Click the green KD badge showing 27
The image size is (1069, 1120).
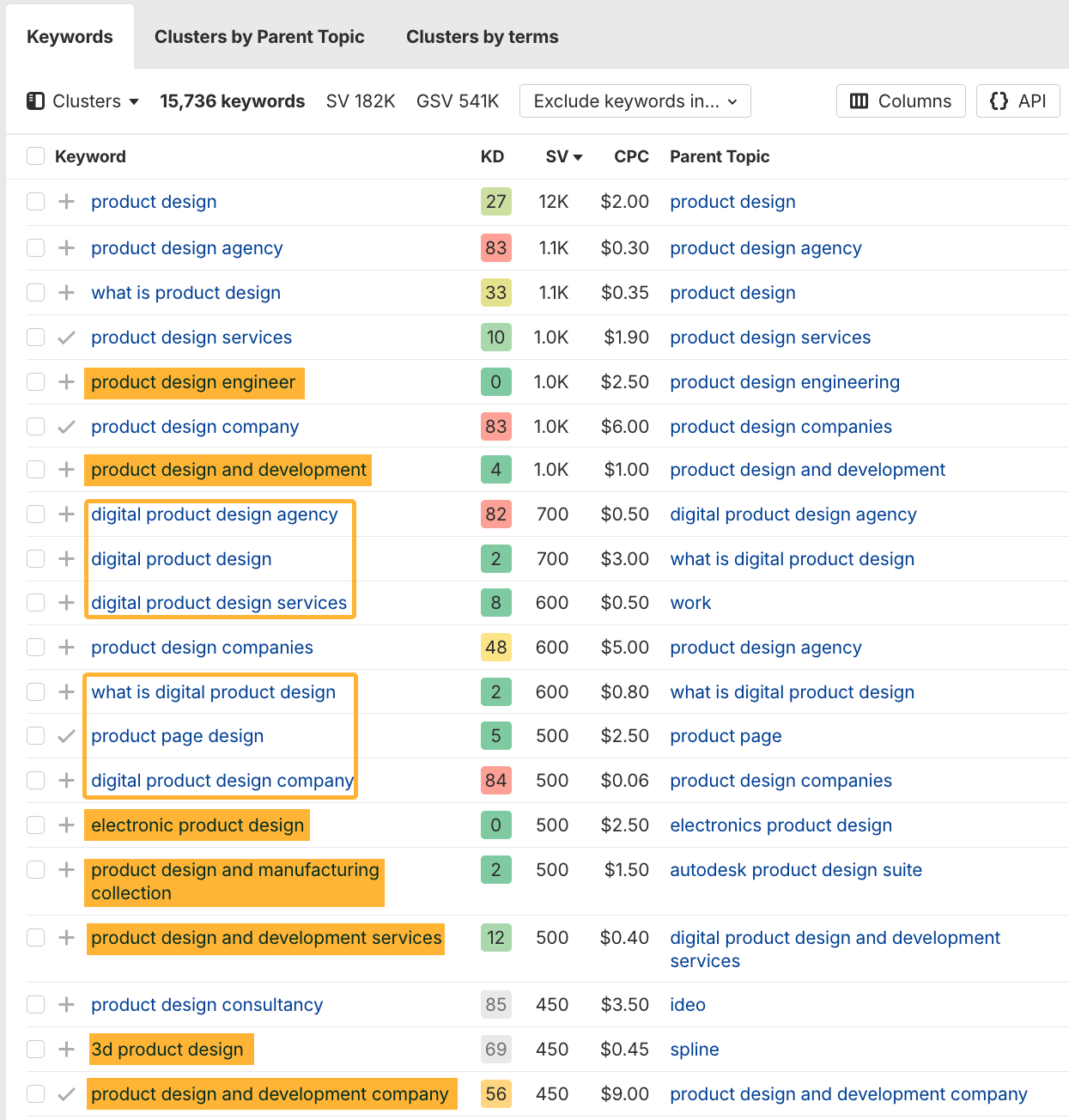[495, 202]
